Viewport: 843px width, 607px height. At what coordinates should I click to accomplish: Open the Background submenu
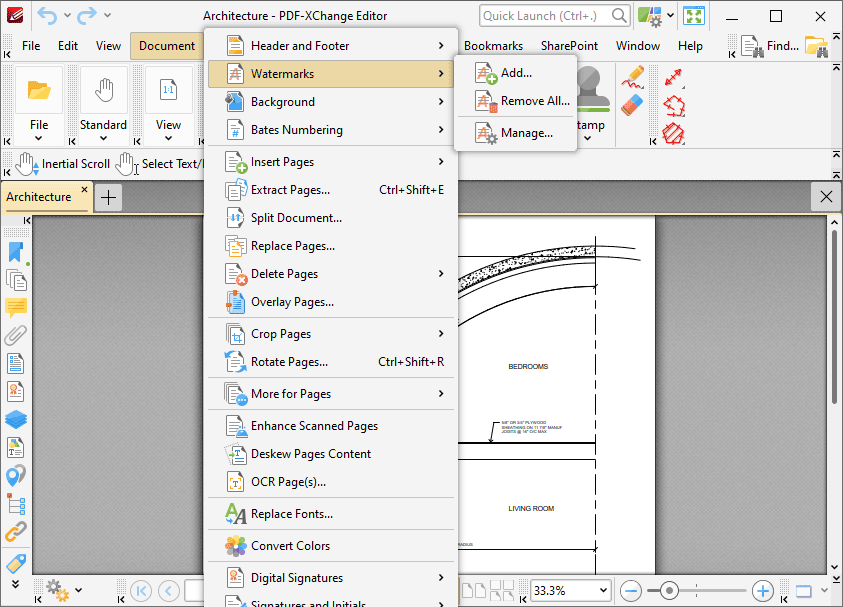click(x=331, y=102)
